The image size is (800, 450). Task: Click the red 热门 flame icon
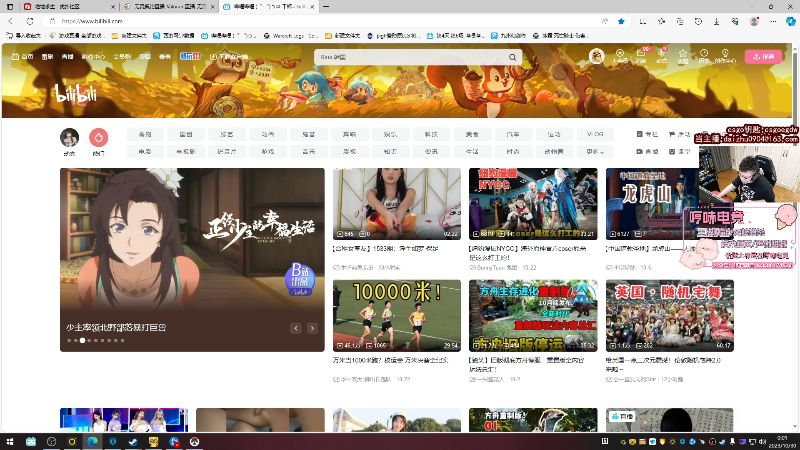98,138
